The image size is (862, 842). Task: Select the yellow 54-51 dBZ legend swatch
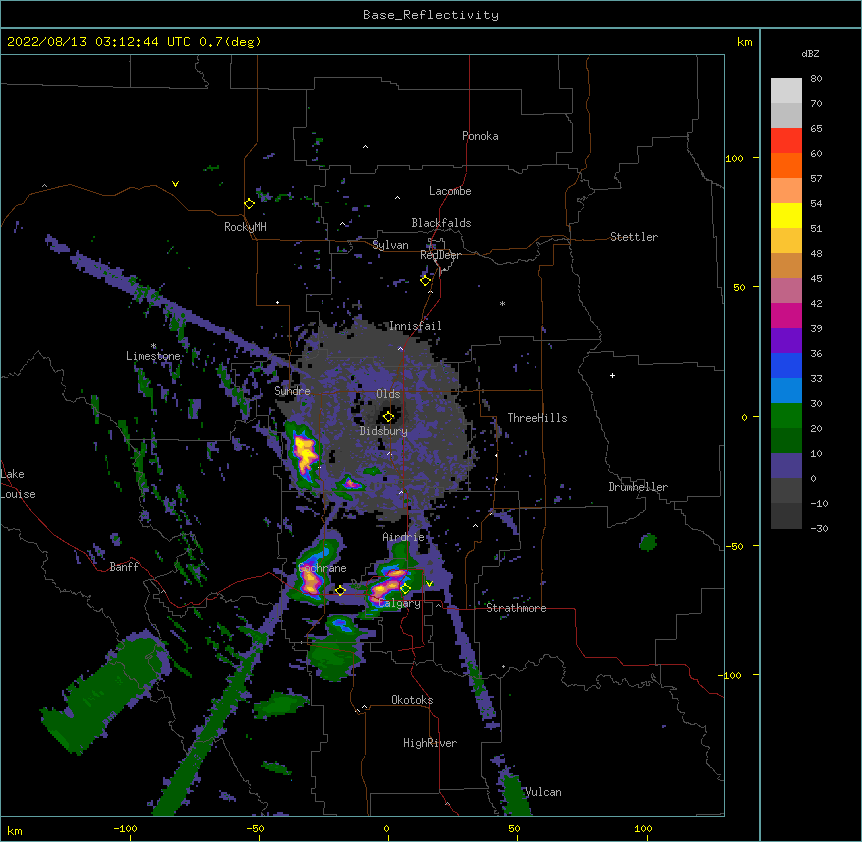coord(786,216)
